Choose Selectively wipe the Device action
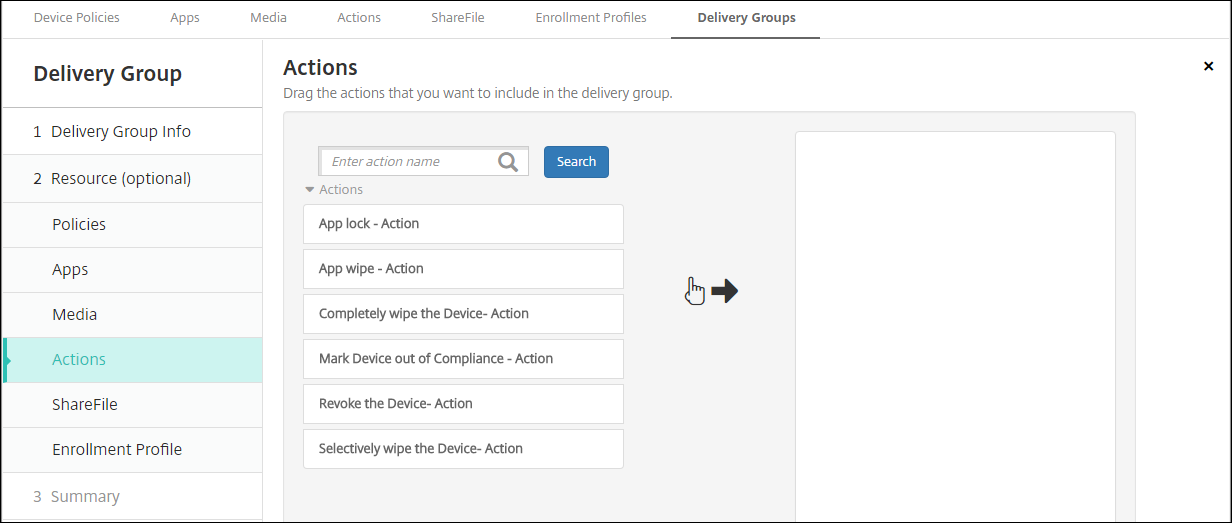Viewport: 1232px width, 523px height. point(463,449)
